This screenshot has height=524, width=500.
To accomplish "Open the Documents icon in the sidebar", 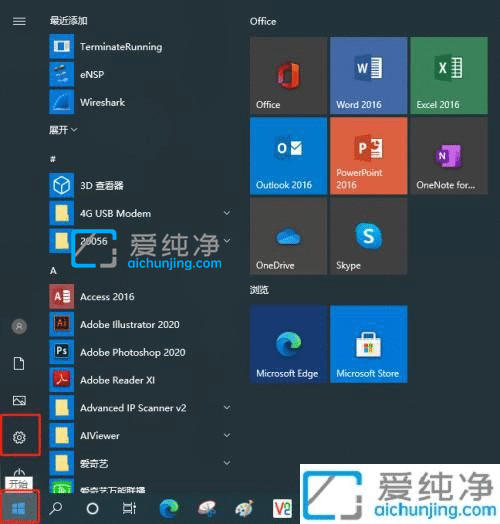I will click(19, 364).
